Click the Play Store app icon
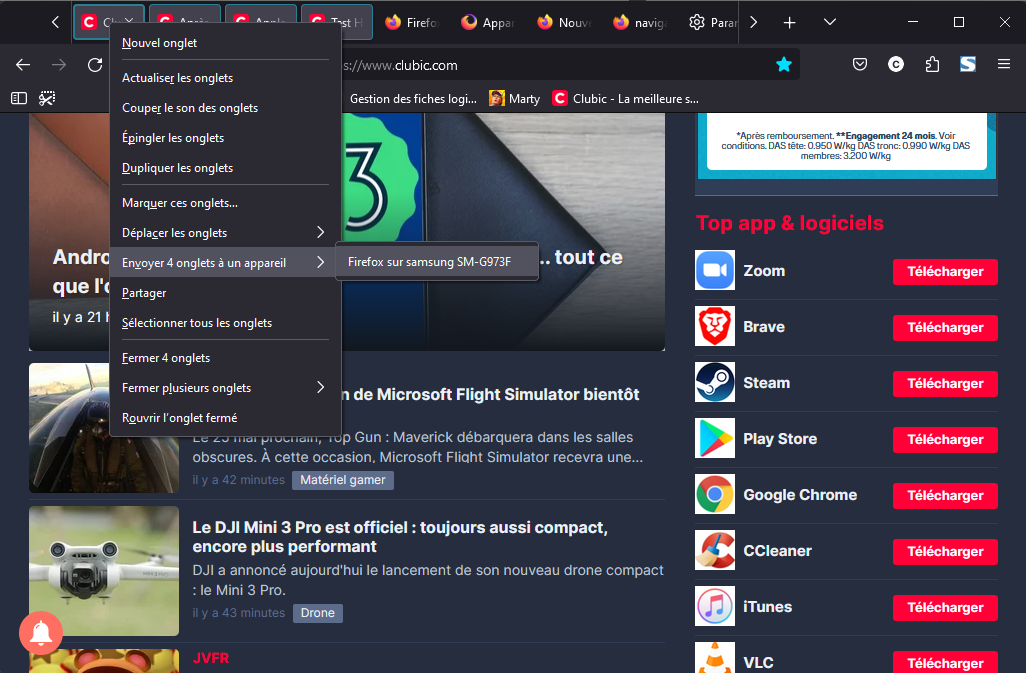This screenshot has height=673, width=1026. click(715, 438)
